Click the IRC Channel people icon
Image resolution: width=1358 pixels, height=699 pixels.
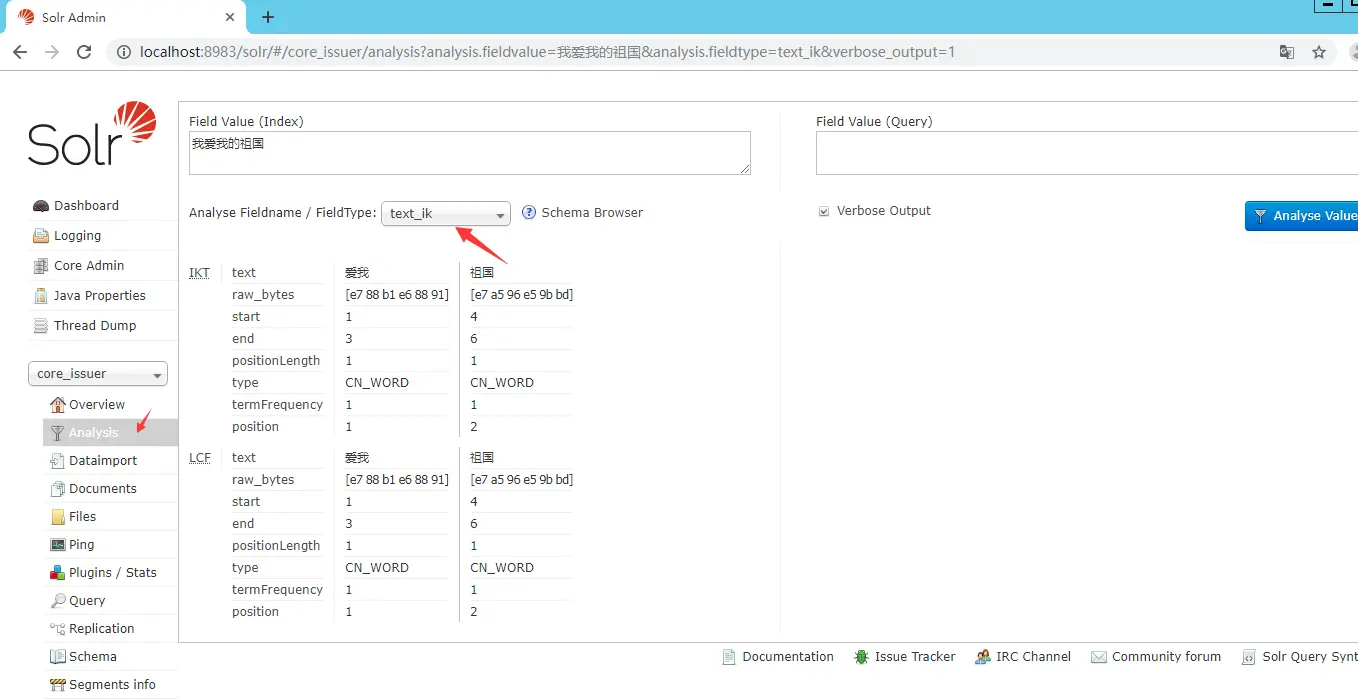[983, 657]
